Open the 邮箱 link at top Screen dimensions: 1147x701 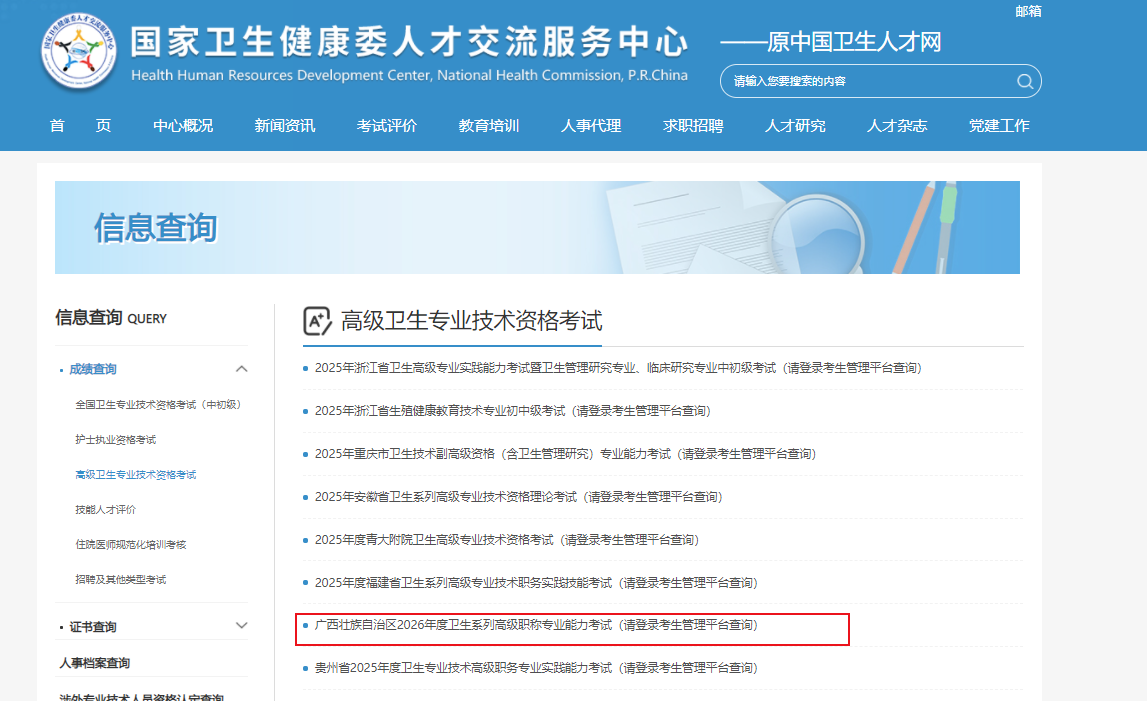click(x=1028, y=11)
